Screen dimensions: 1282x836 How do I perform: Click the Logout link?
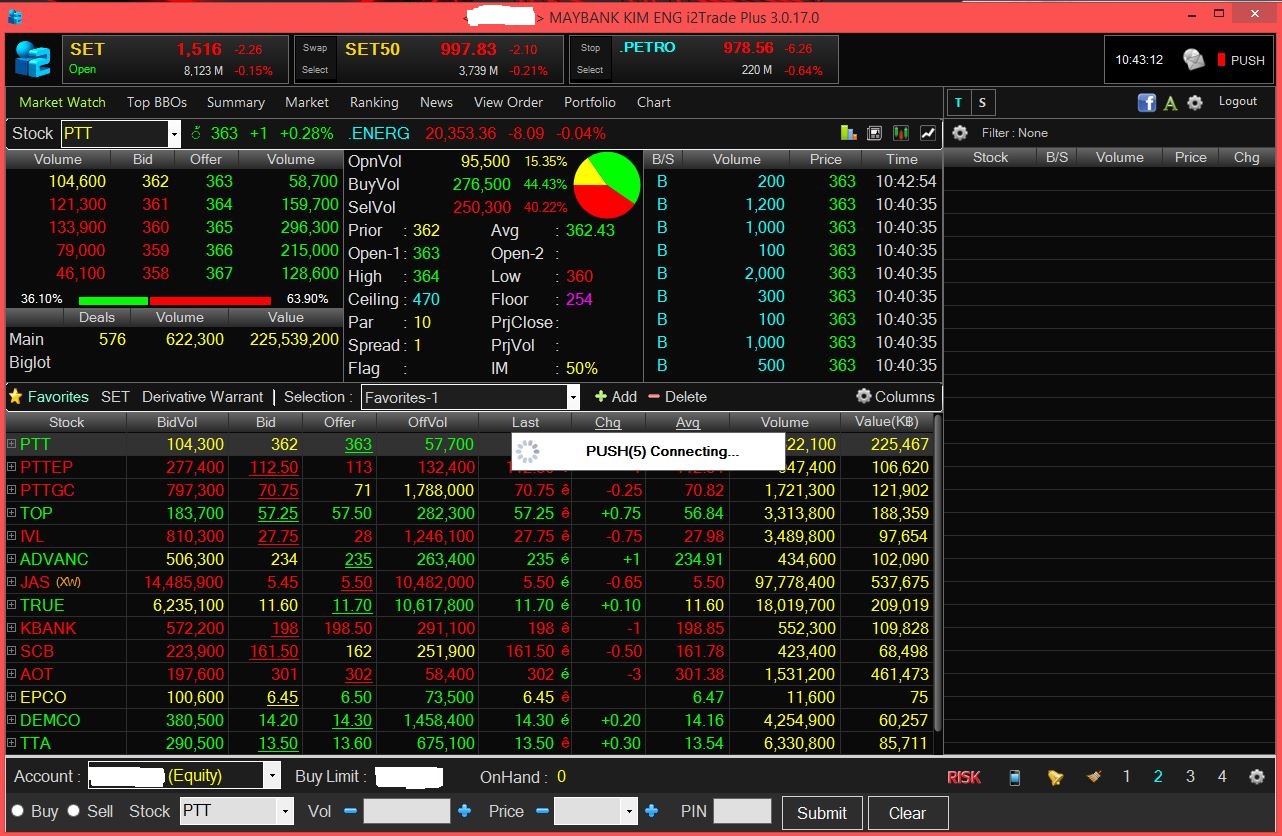point(1237,102)
